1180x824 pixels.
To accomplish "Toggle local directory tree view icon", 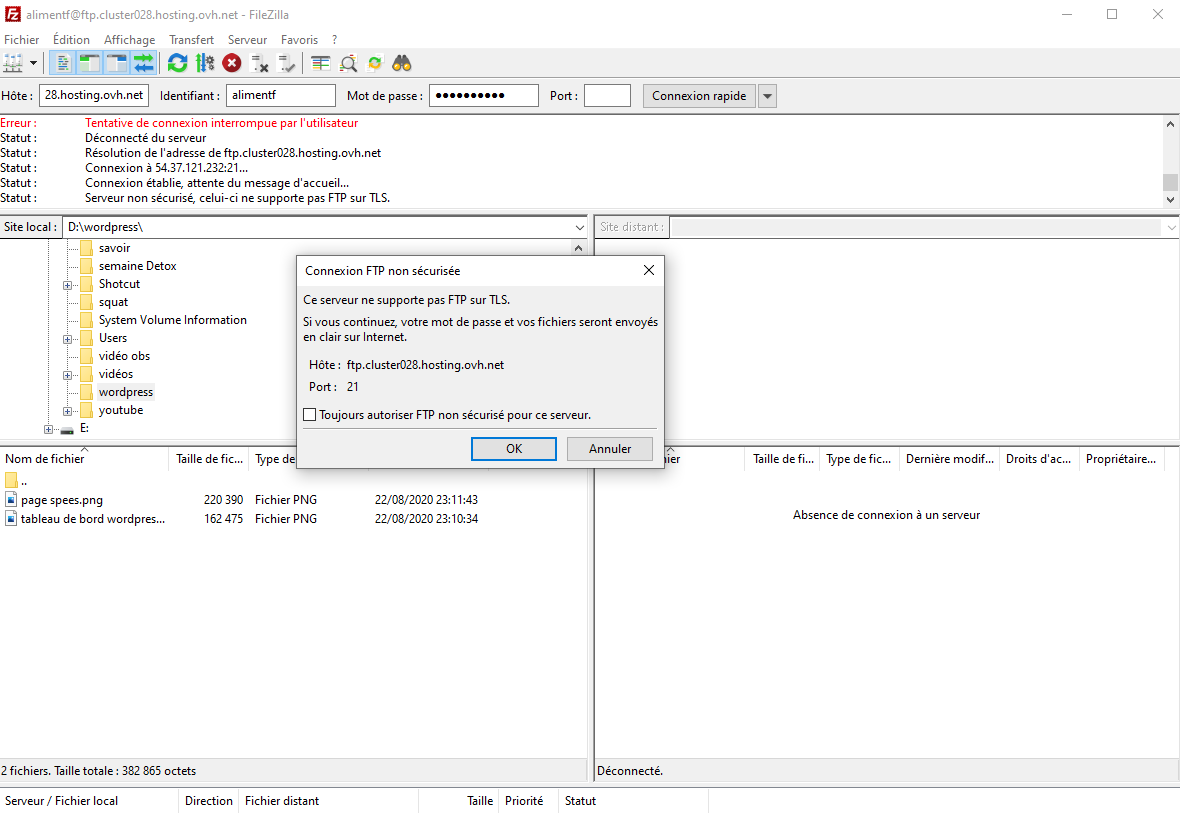I will [x=90, y=63].
